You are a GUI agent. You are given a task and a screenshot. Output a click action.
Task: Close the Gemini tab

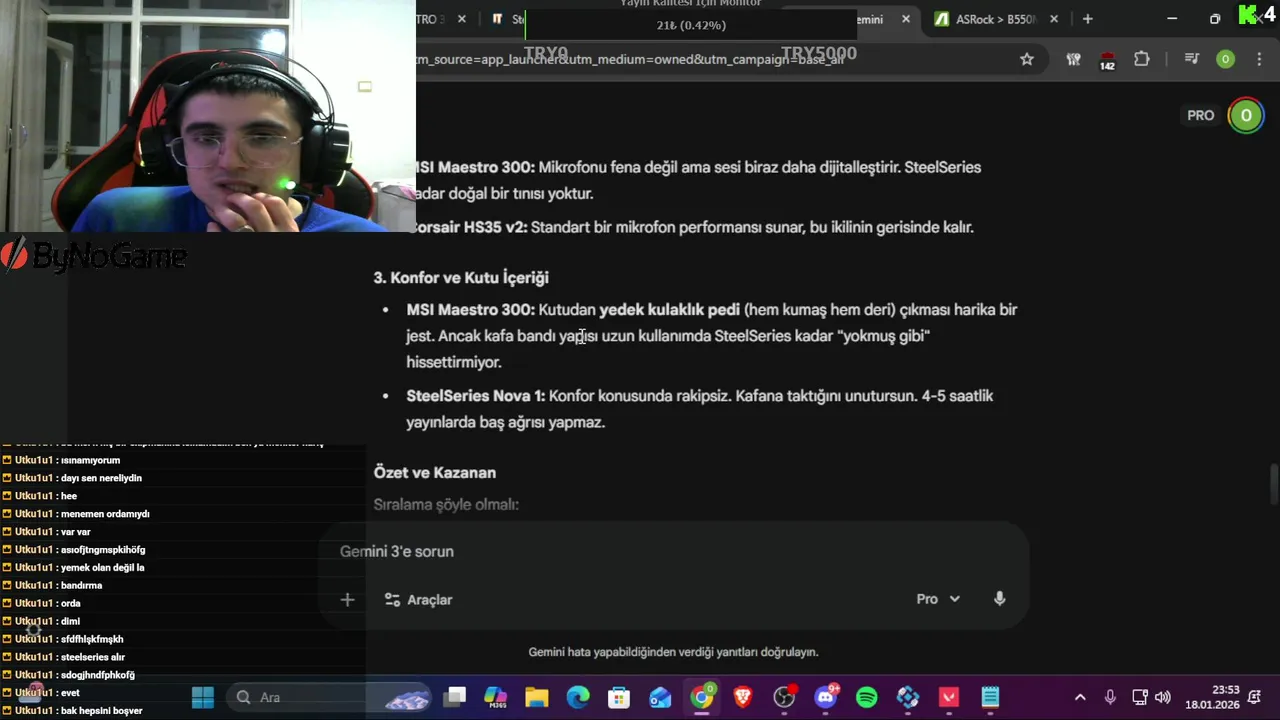pyautogui.click(x=906, y=19)
